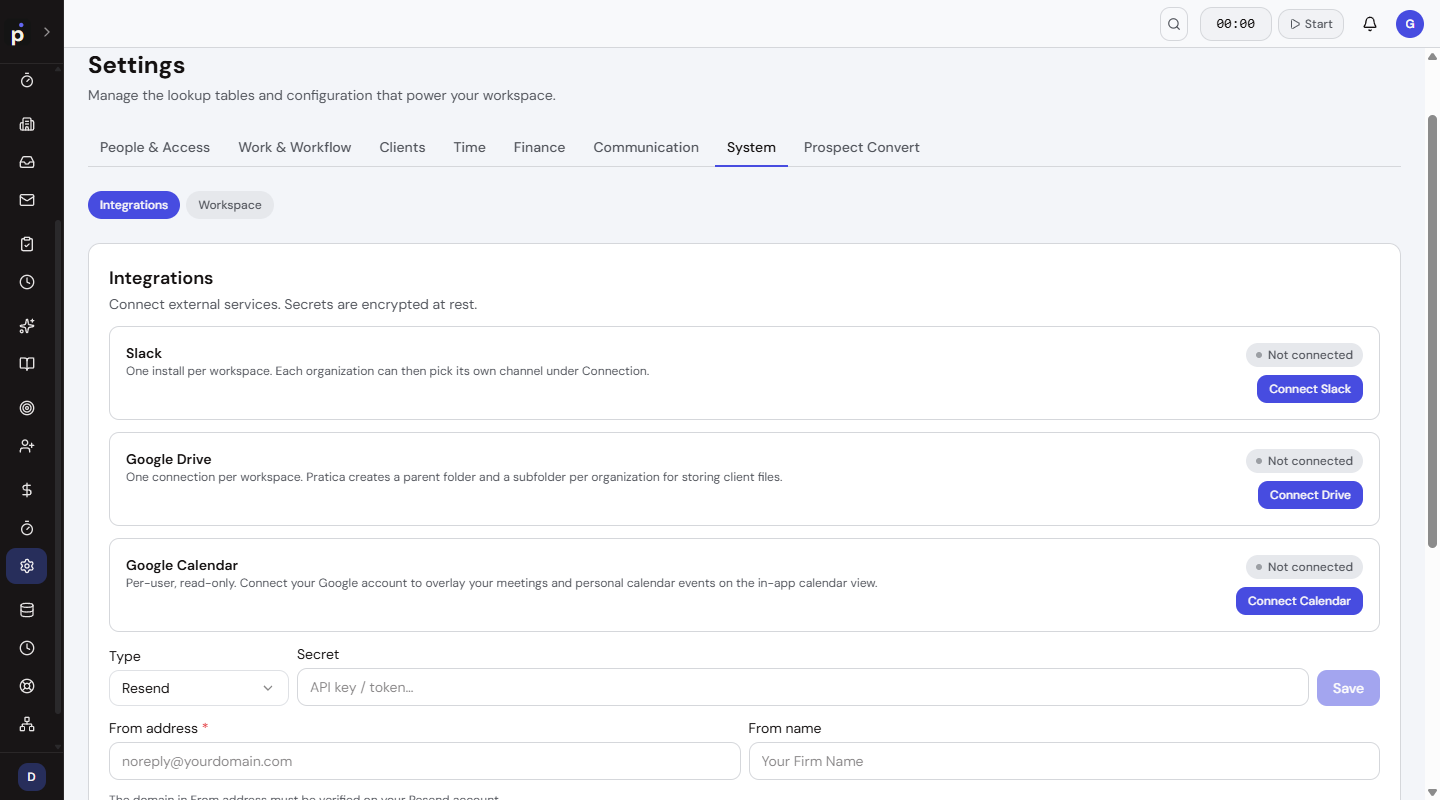Open the stopwatch icon below the dollar sign
Screen dimensions: 1440x800
27,528
